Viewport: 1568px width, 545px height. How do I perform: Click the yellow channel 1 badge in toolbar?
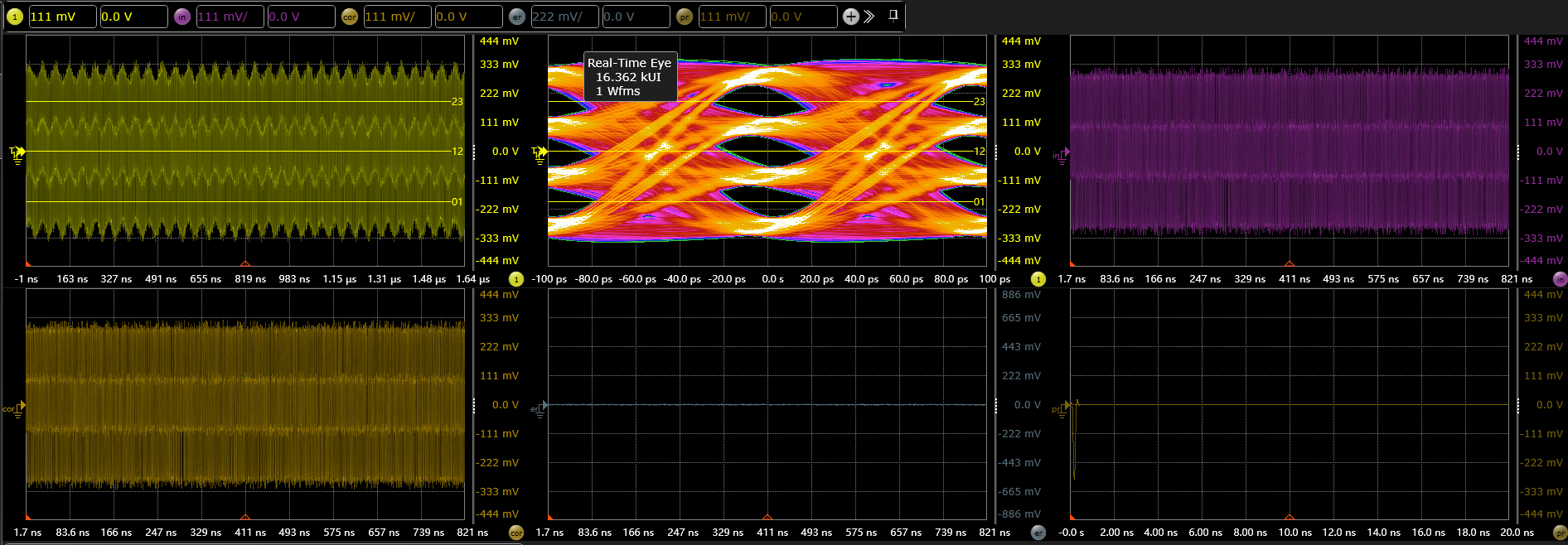[15, 17]
